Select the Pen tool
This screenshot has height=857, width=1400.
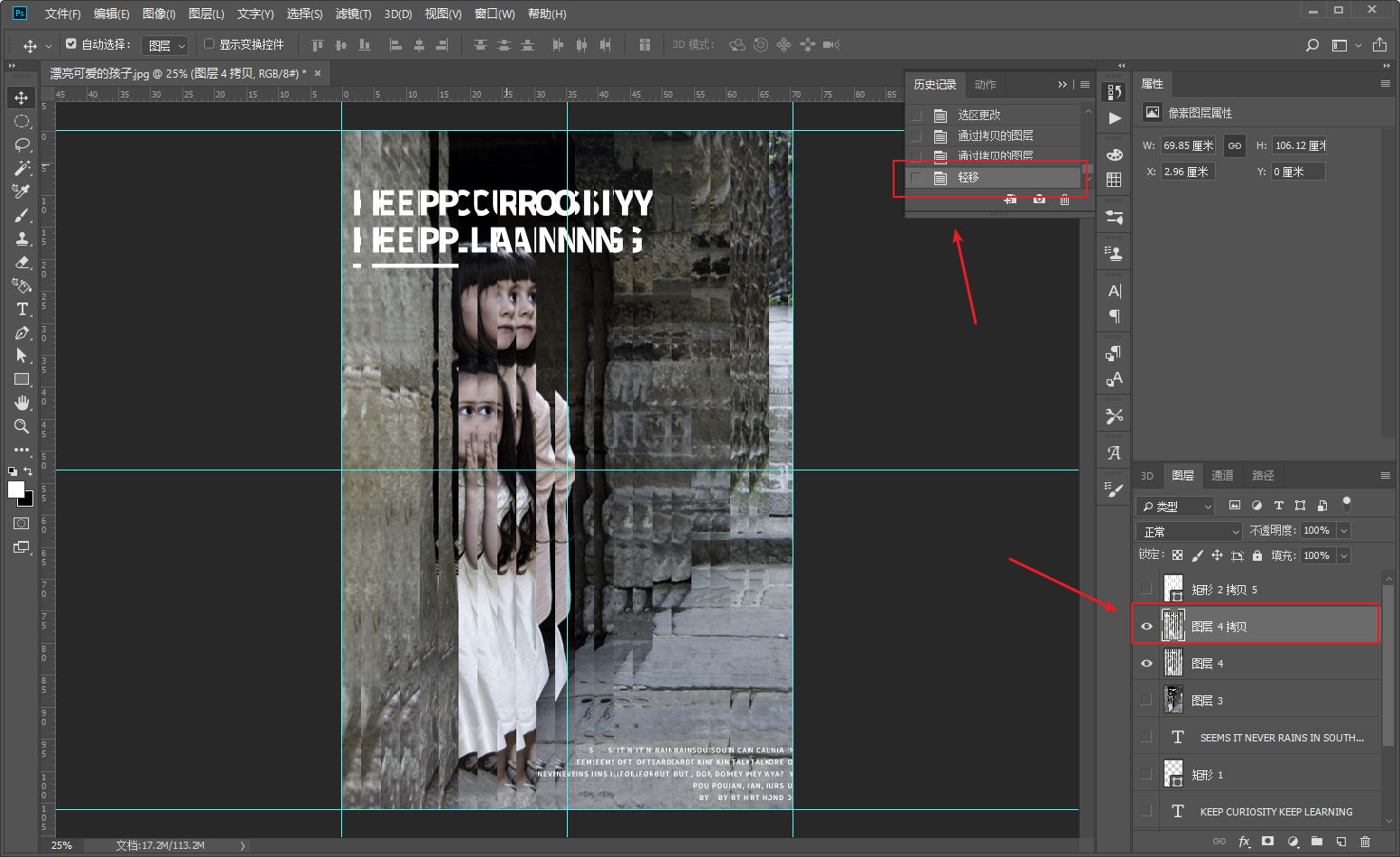pyautogui.click(x=22, y=332)
